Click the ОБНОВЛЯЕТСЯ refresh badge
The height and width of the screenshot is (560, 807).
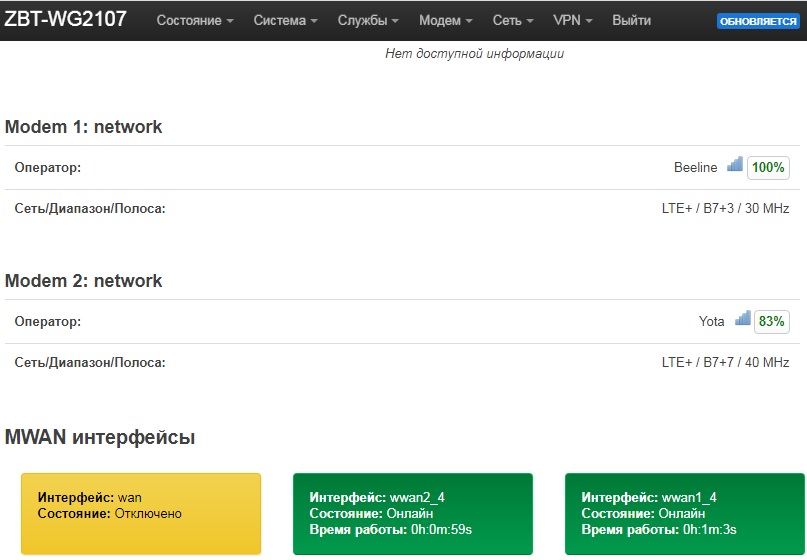tap(758, 22)
